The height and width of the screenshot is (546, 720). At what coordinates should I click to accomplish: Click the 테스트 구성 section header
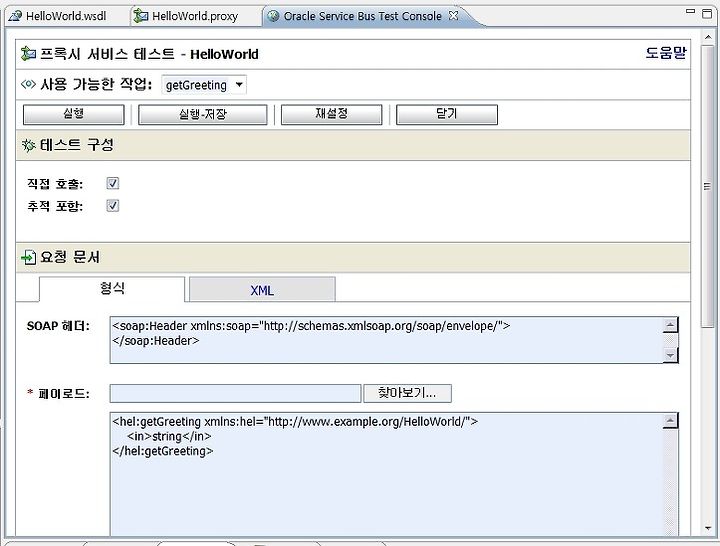(353, 145)
